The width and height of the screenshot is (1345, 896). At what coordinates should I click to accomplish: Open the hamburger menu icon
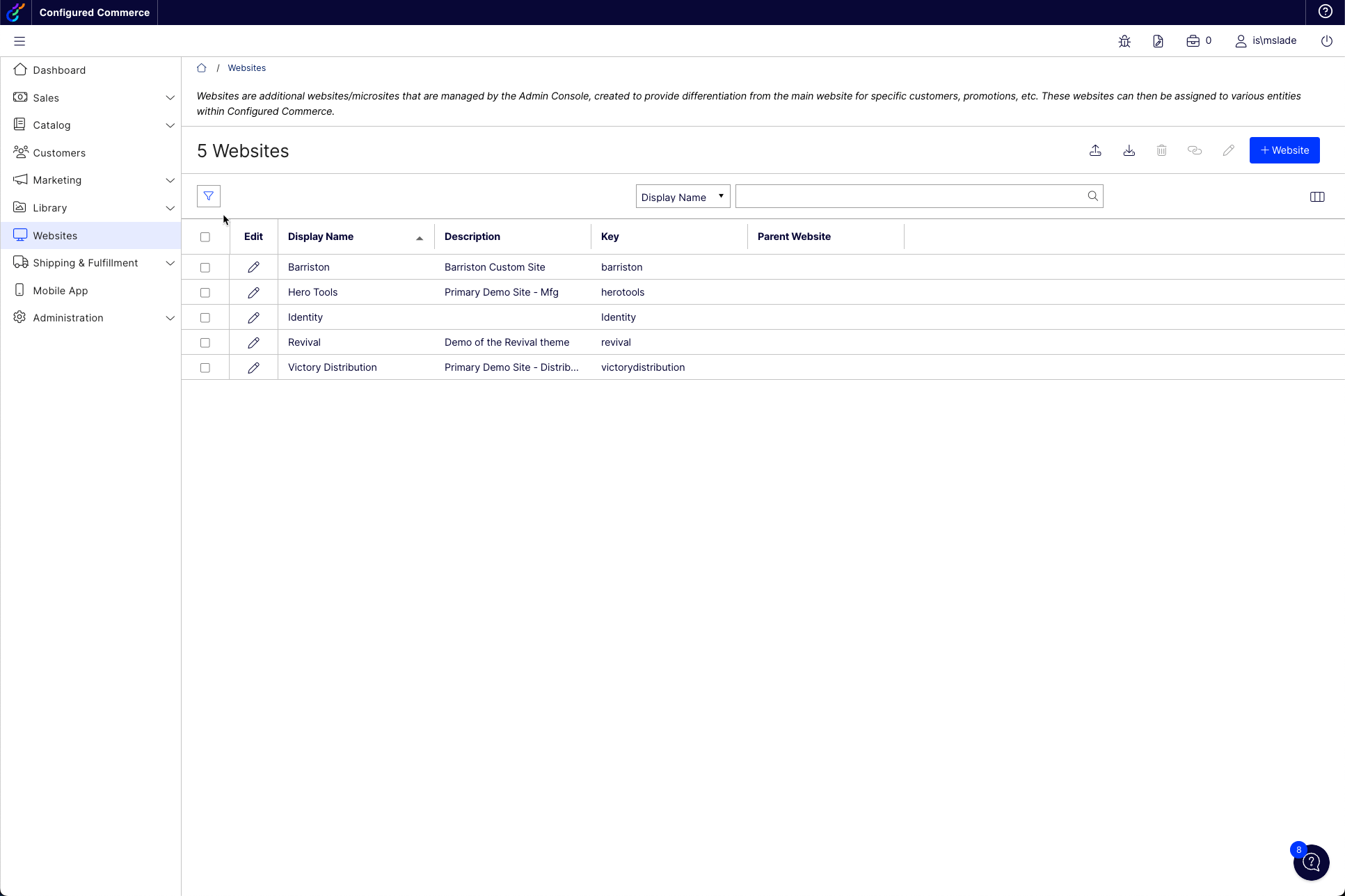(19, 41)
